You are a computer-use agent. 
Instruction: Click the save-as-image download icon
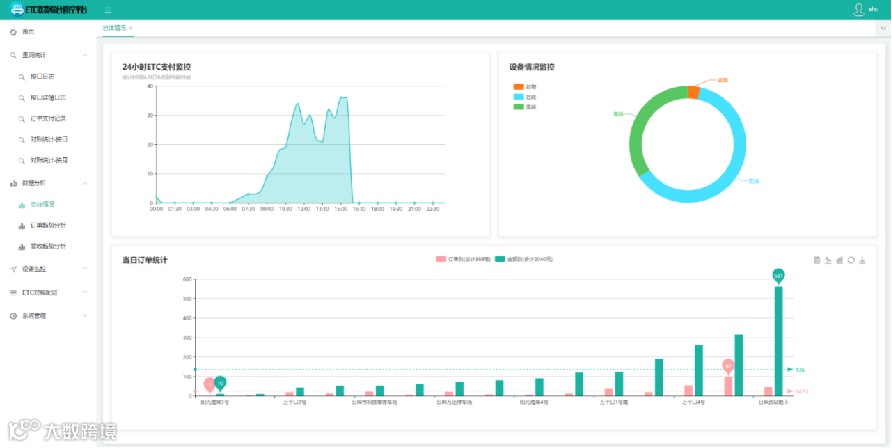pos(862,260)
